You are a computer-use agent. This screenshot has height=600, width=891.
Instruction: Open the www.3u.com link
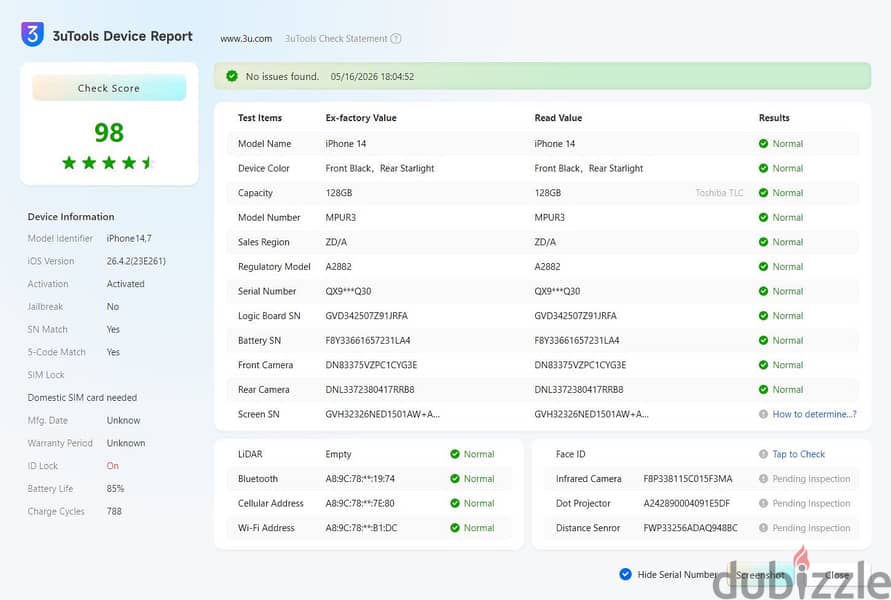click(x=246, y=39)
